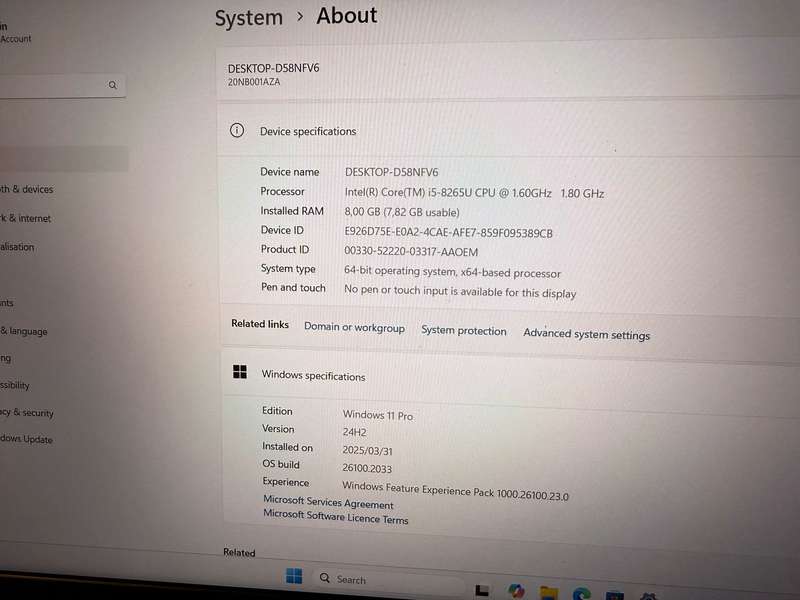Click the search magnifier in the settings sidebar
This screenshot has width=800, height=600.
point(113,85)
